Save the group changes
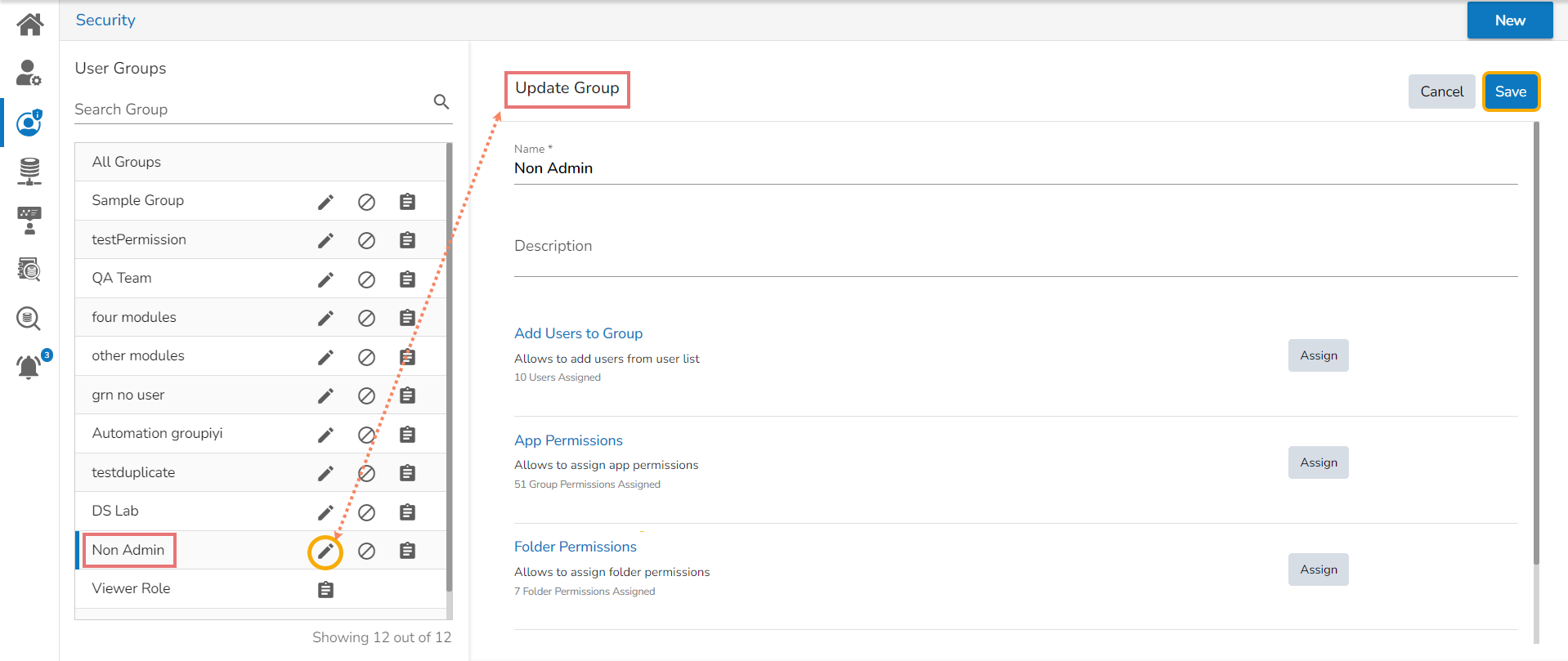This screenshot has height=661, width=1568. pyautogui.click(x=1510, y=92)
